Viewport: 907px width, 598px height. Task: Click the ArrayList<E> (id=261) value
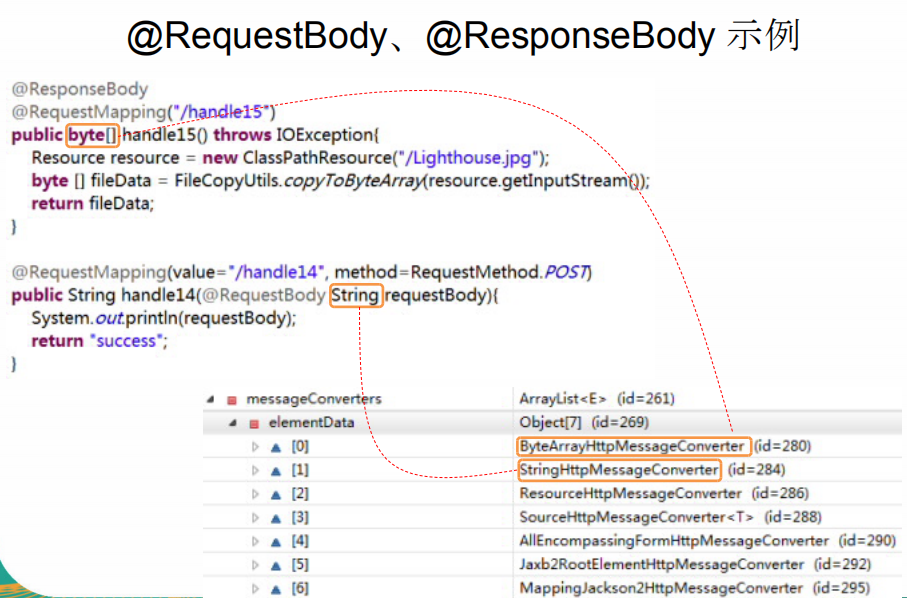pos(597,399)
